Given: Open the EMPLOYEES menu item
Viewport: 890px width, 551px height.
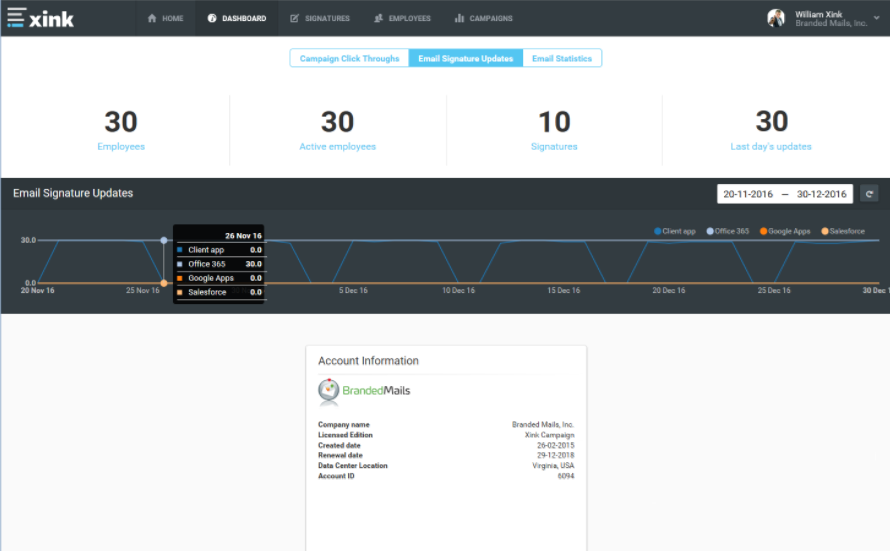Looking at the screenshot, I should (402, 18).
